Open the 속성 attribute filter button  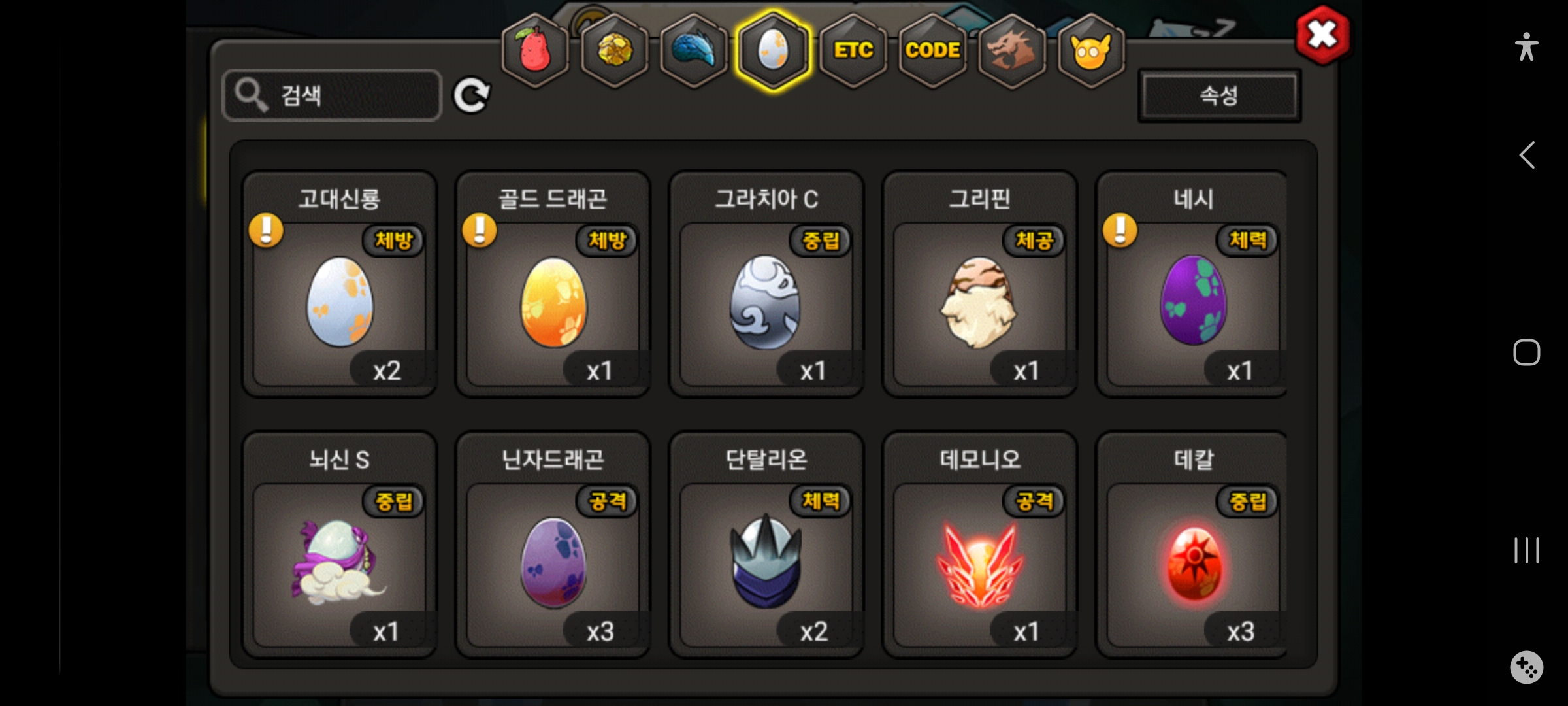[x=1219, y=95]
